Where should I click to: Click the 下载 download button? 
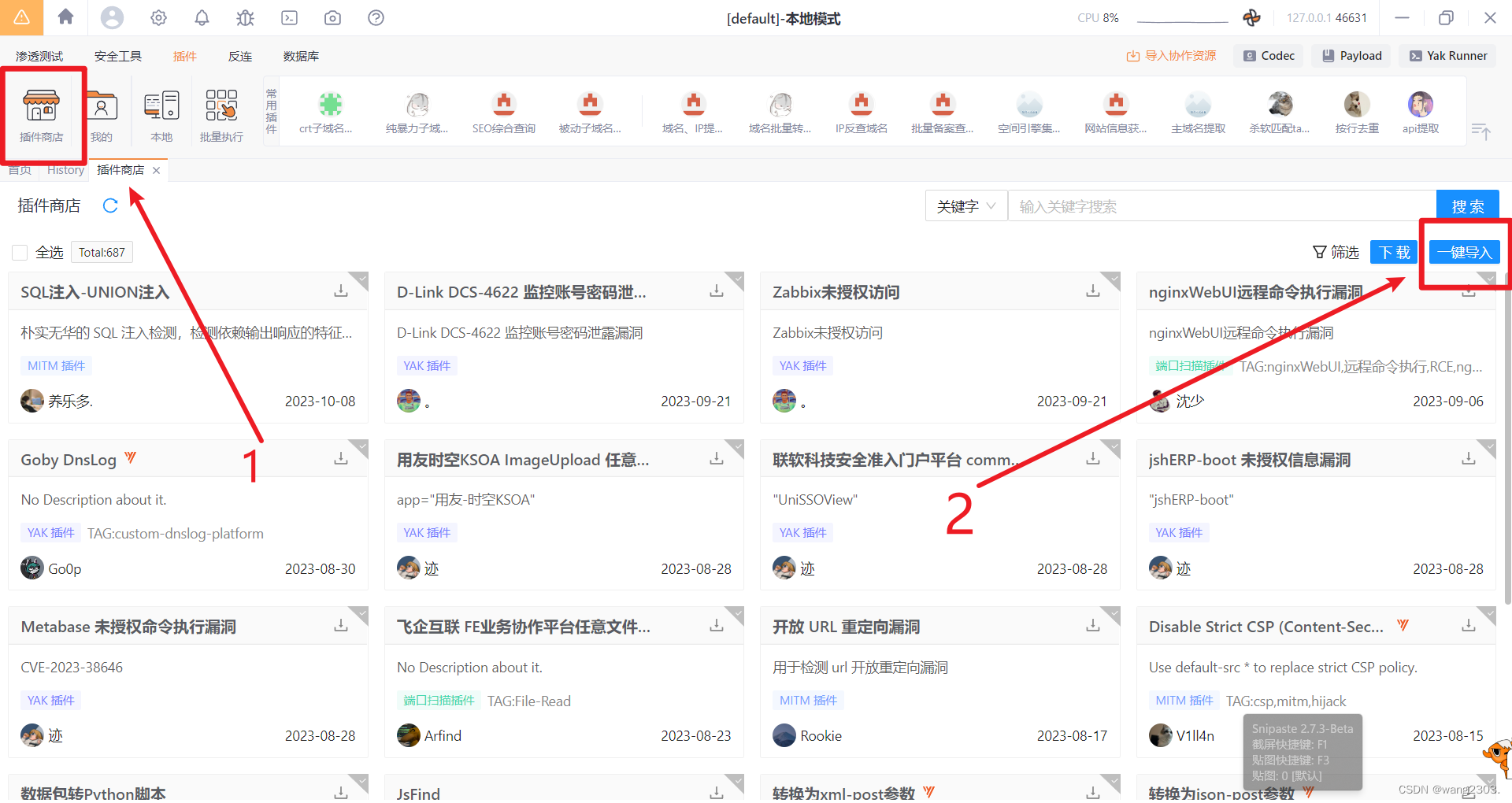(1394, 252)
